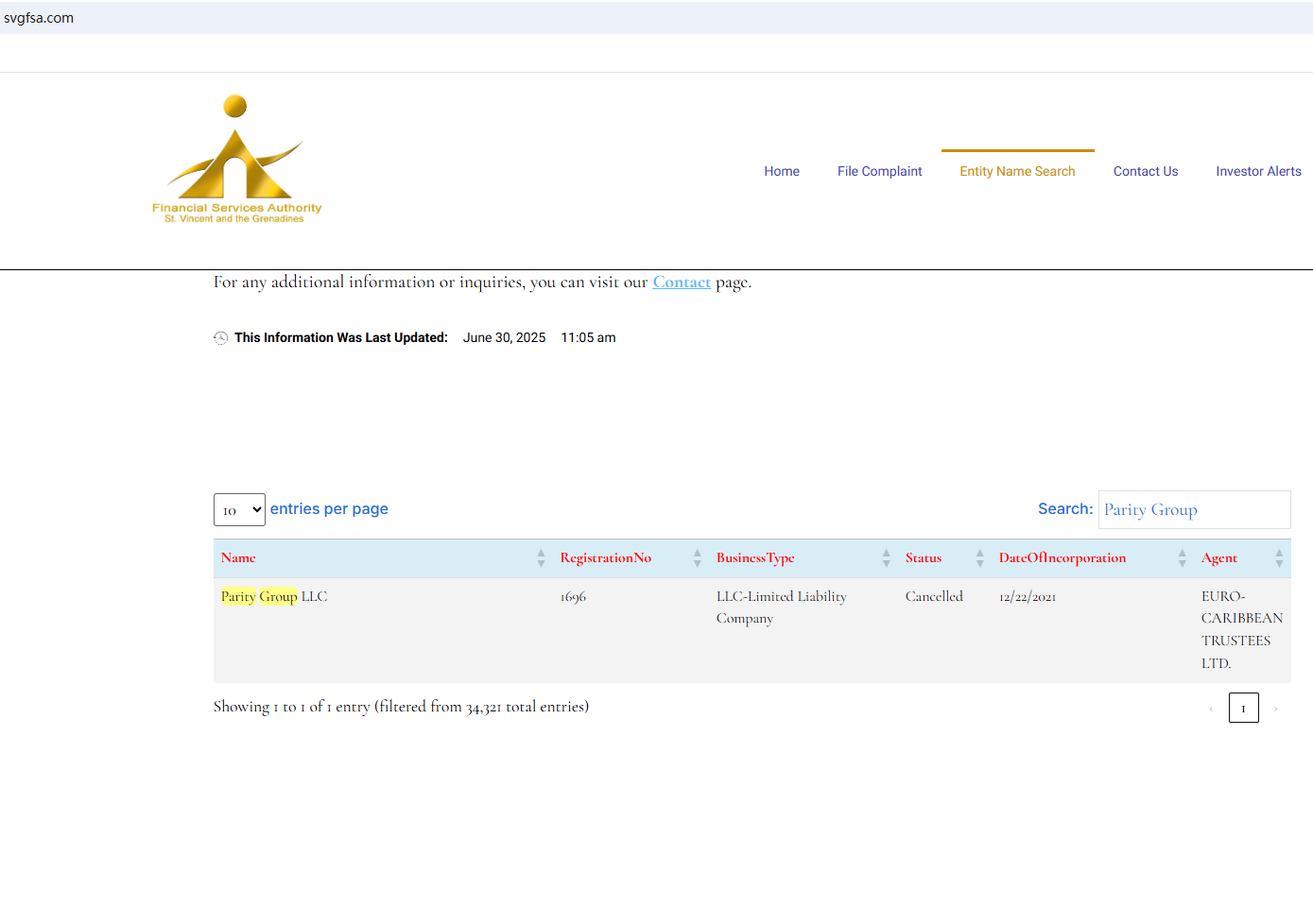Click the Search input field
Screen dimensions: 1313x924
pyautogui.click(x=1194, y=510)
